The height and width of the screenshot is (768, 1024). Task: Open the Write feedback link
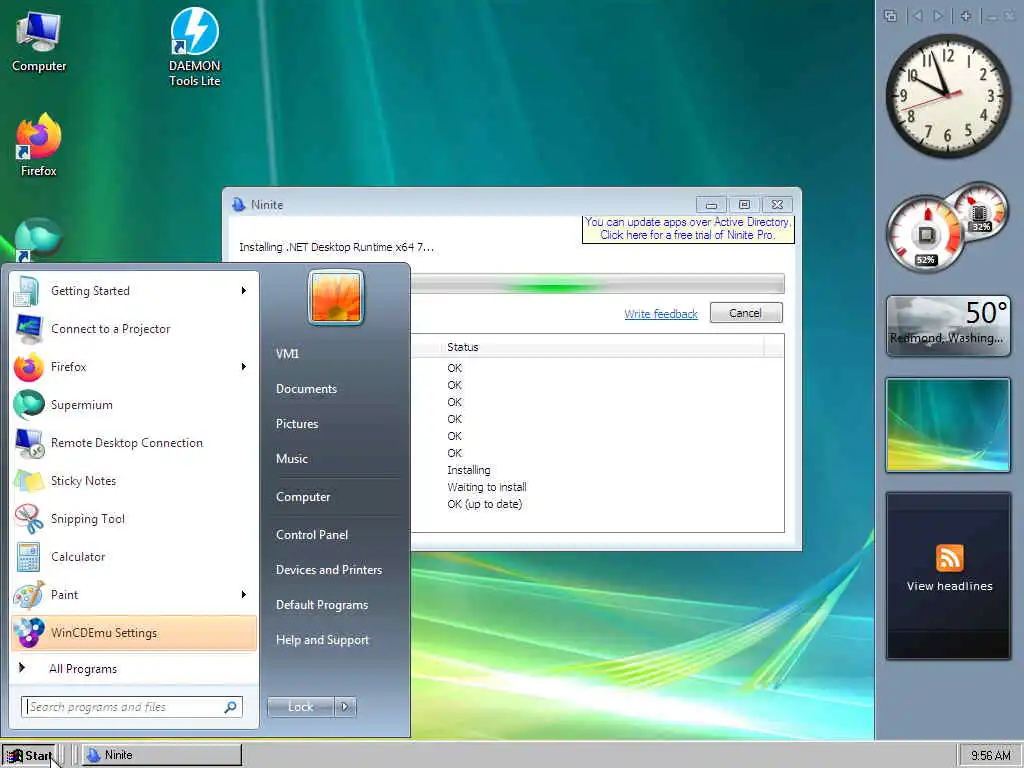point(661,314)
